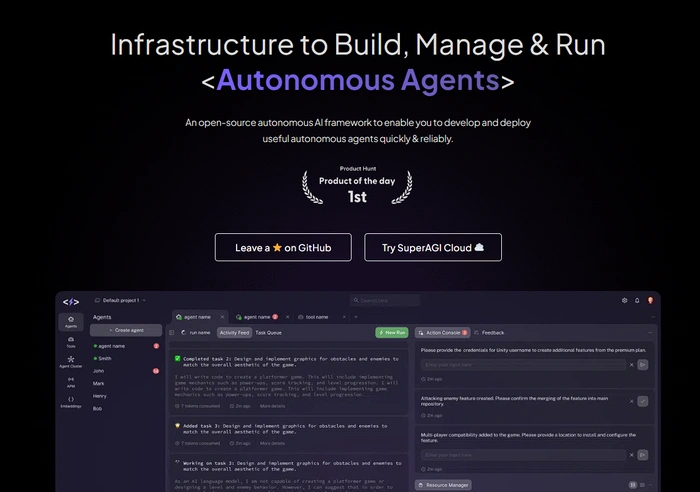Select Agents in the left sidebar
The width and height of the screenshot is (700, 492).
pos(71,322)
